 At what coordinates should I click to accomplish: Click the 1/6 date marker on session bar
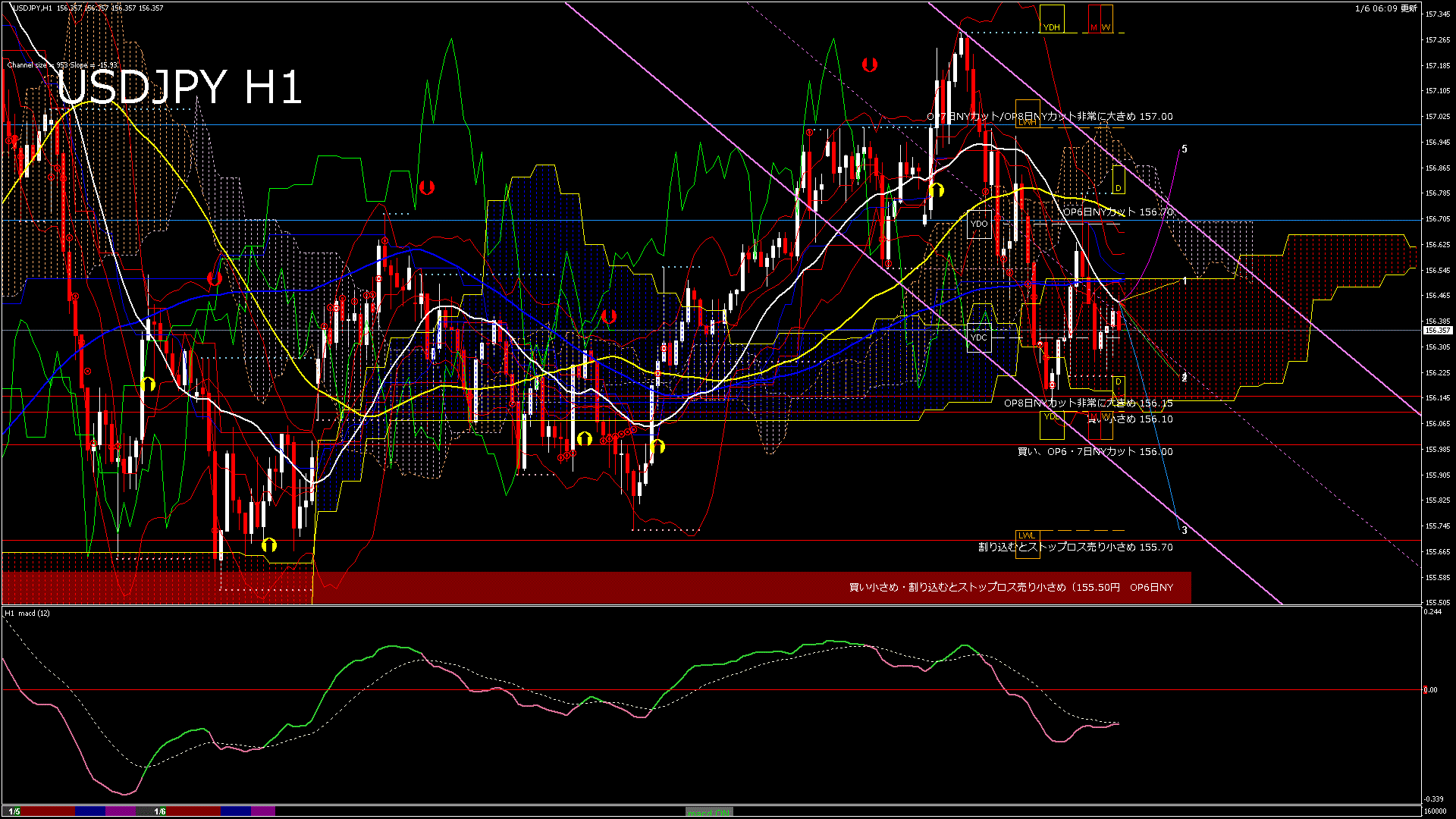click(159, 811)
